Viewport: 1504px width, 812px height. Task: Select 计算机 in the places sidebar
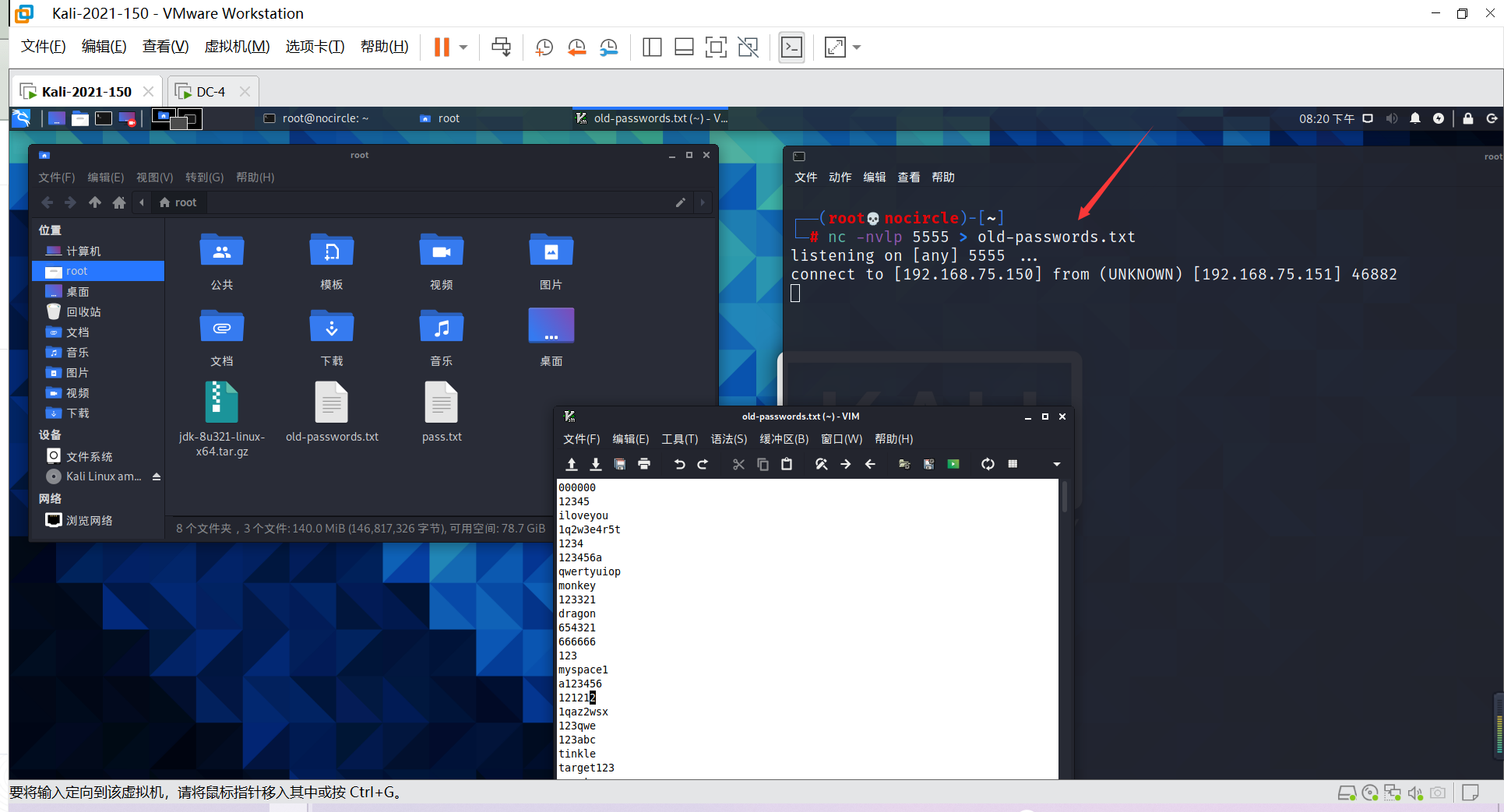98,251
